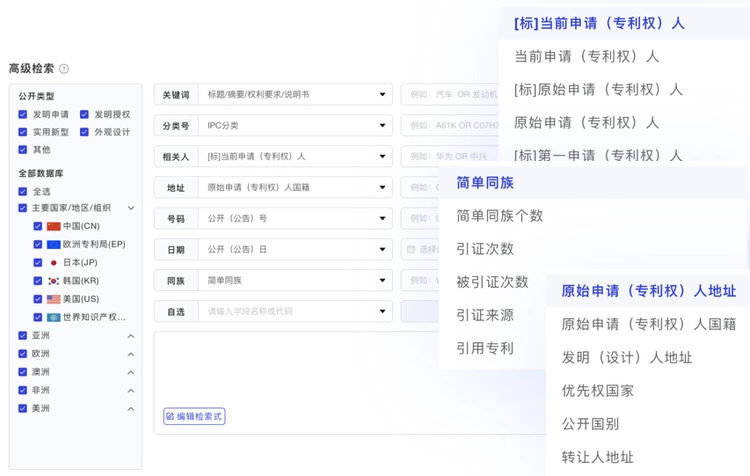This screenshot has width=750, height=476.
Task: Collapse the 主要国家/地区/组织 group
Action: click(130, 208)
